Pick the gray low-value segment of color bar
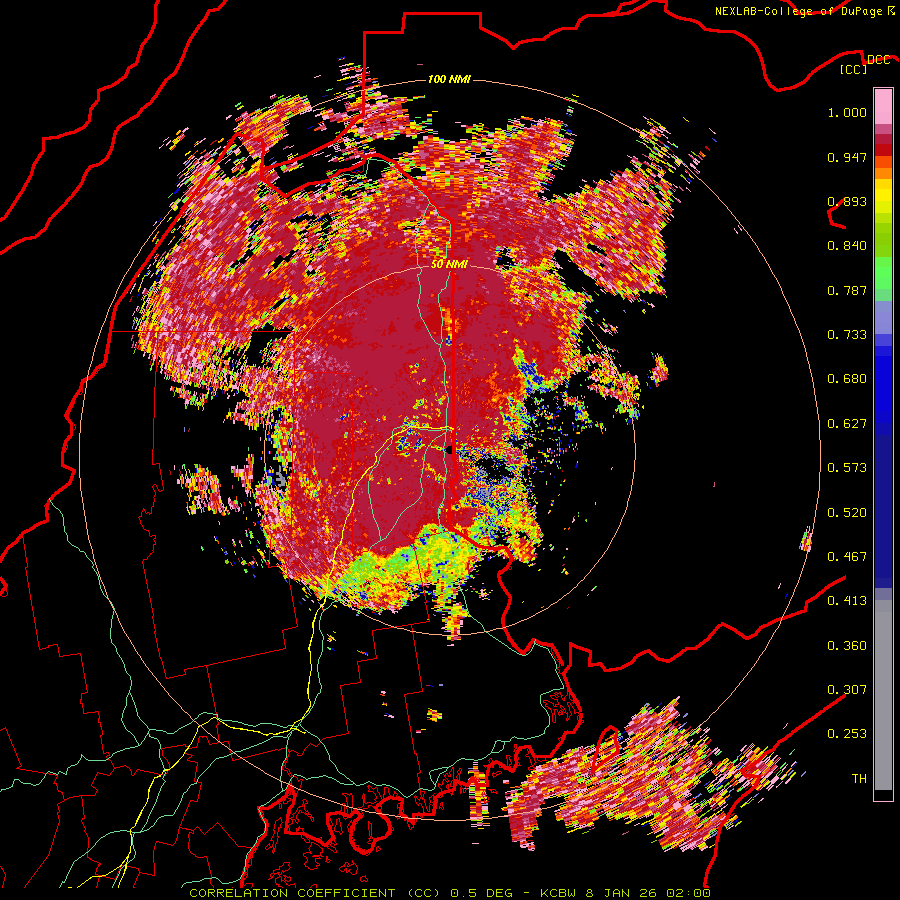 point(883,695)
